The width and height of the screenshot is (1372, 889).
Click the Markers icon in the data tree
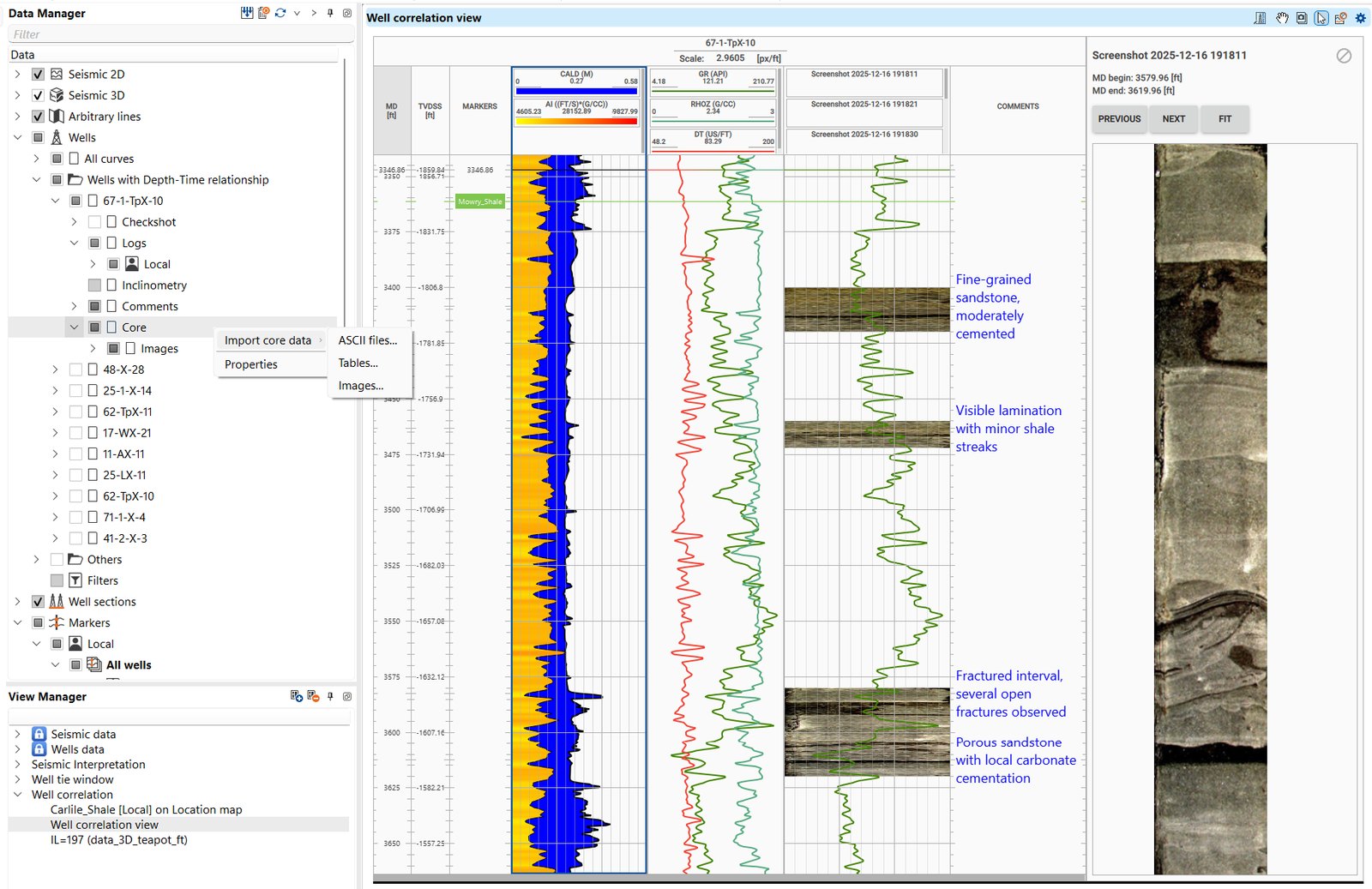(57, 622)
